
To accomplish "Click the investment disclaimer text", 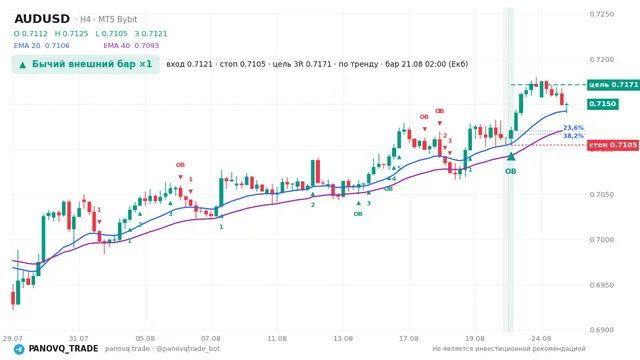I will (509, 349).
